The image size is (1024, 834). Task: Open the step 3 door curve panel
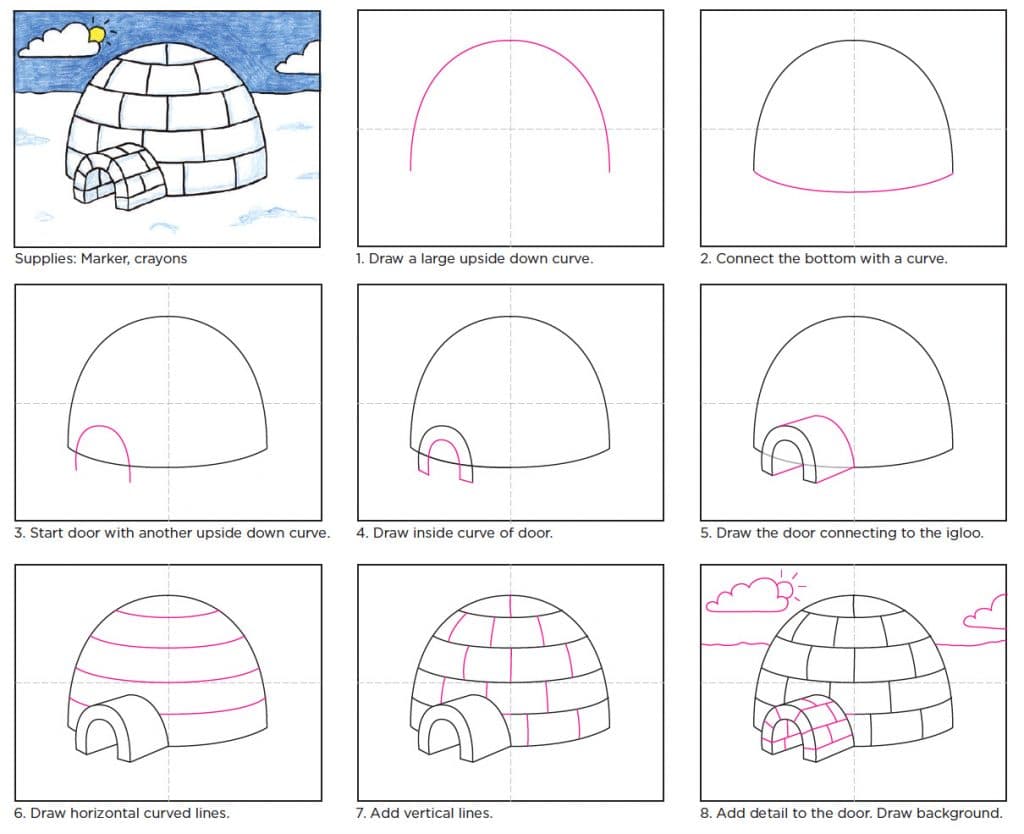point(168,402)
